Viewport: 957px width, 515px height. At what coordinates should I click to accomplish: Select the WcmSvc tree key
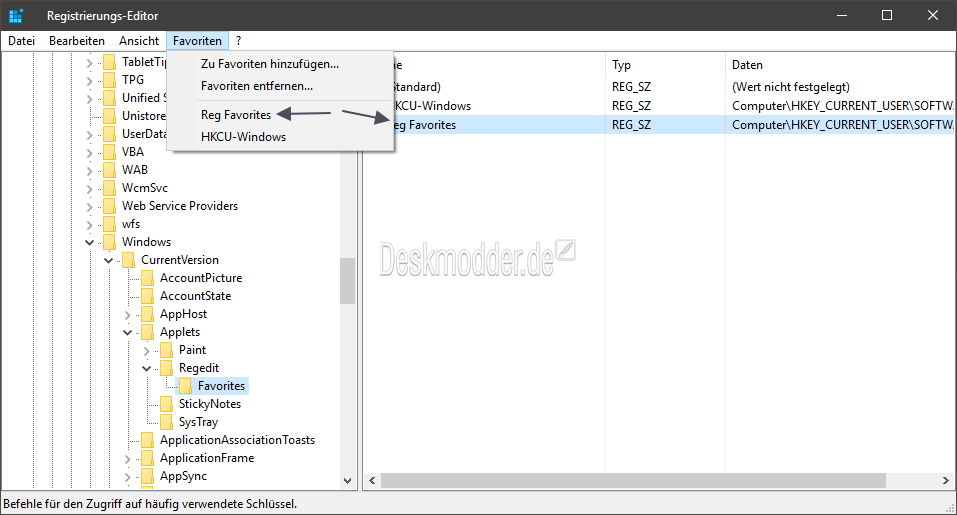pos(145,188)
